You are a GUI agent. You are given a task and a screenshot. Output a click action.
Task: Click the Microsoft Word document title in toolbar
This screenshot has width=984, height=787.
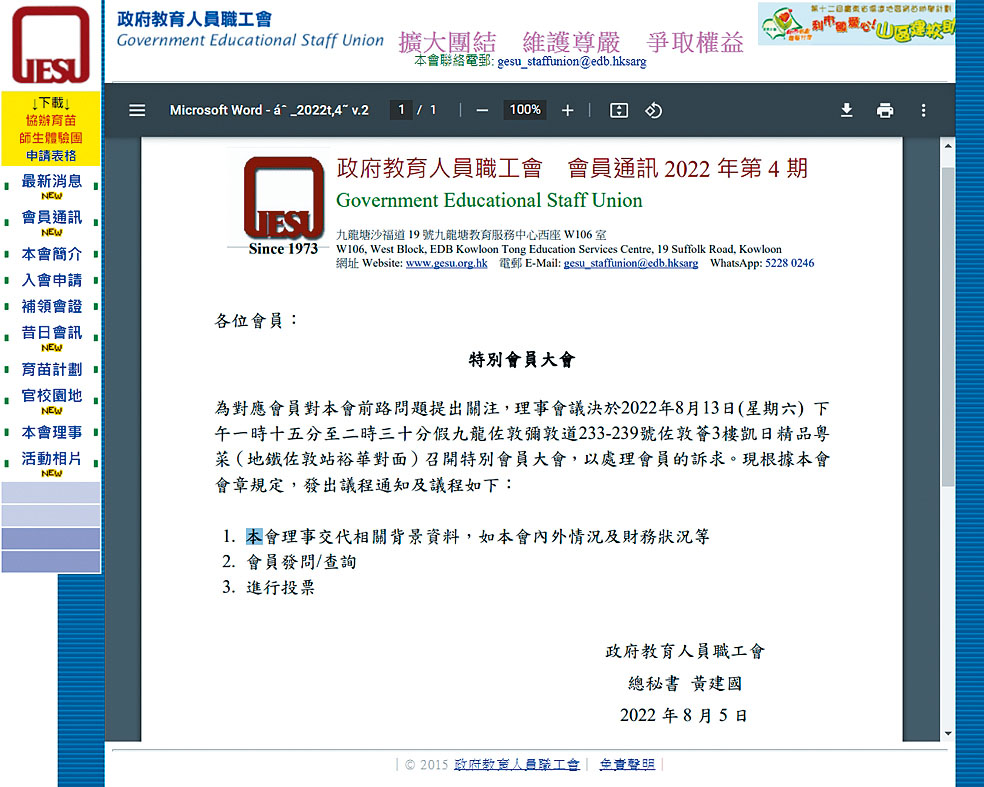click(269, 110)
